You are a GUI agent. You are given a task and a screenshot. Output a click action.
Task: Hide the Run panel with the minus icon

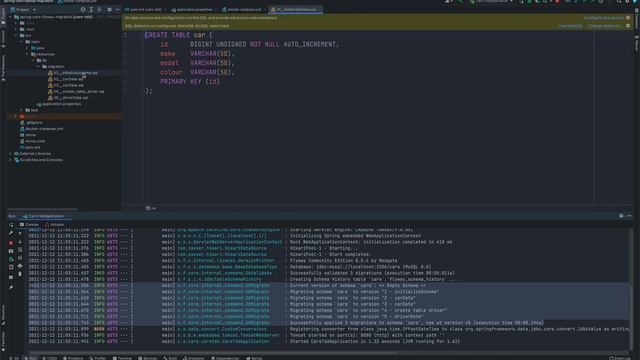(629, 216)
